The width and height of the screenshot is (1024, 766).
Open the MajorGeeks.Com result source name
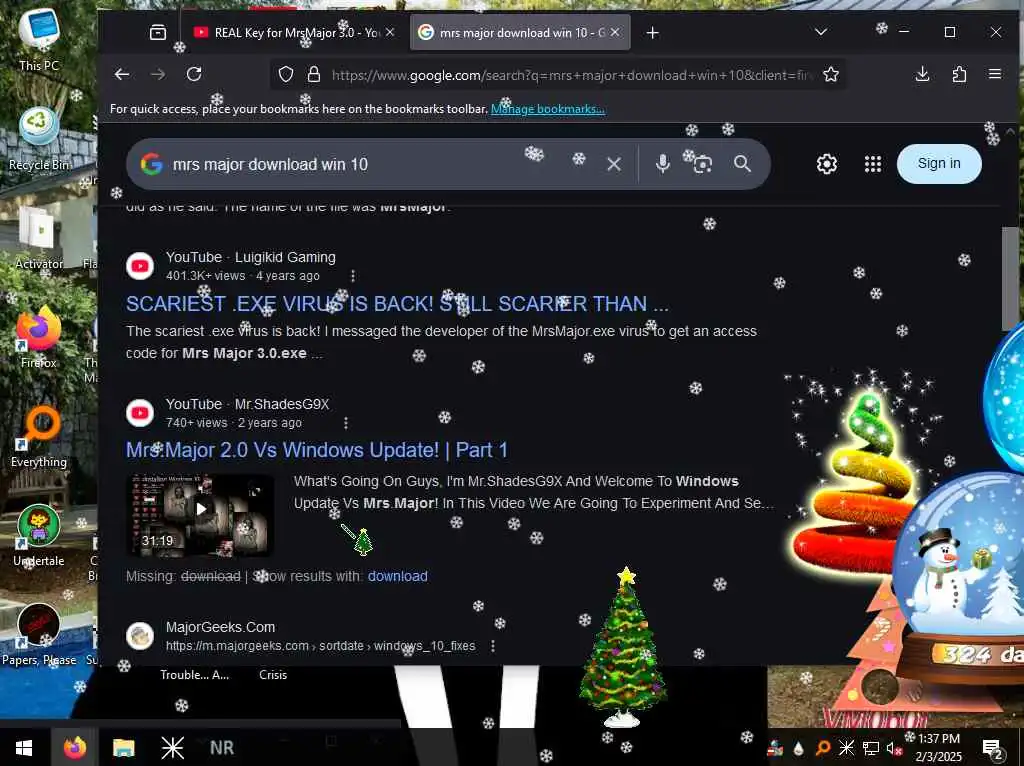220,627
